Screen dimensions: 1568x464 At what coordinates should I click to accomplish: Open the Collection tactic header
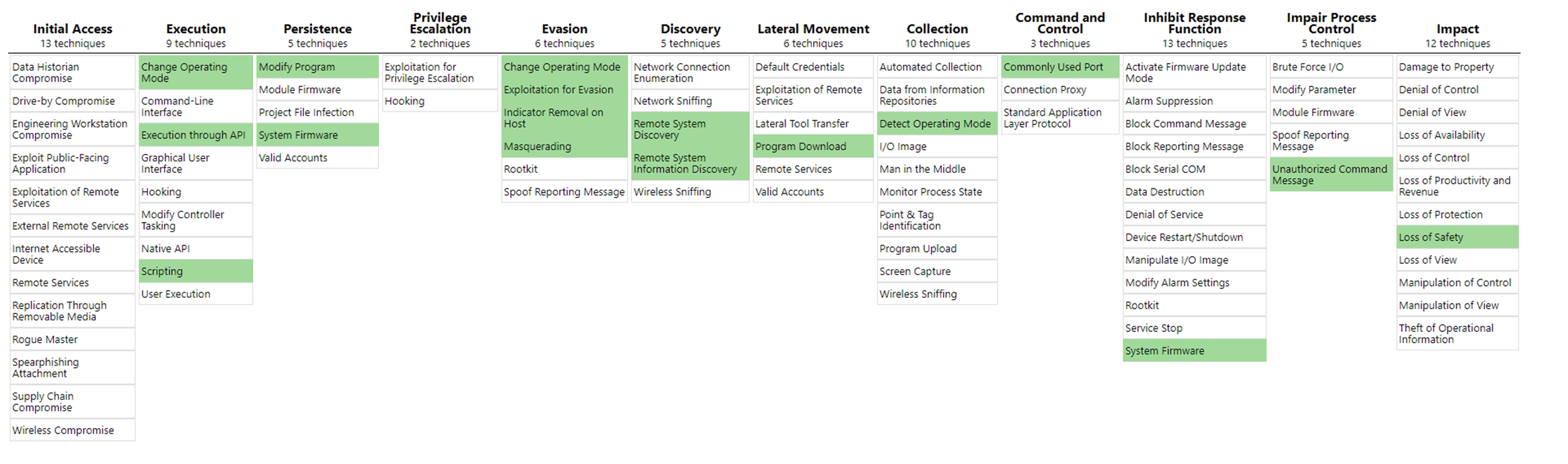click(937, 29)
